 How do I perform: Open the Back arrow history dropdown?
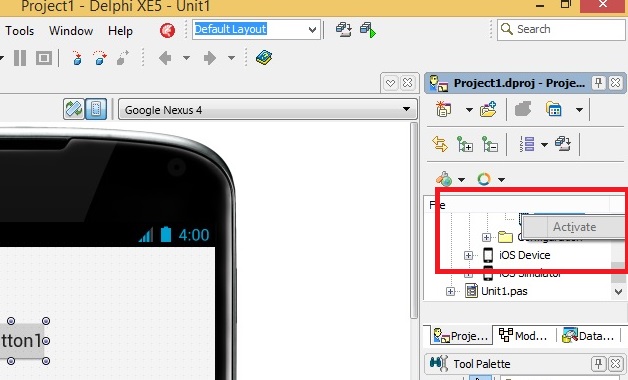point(186,58)
